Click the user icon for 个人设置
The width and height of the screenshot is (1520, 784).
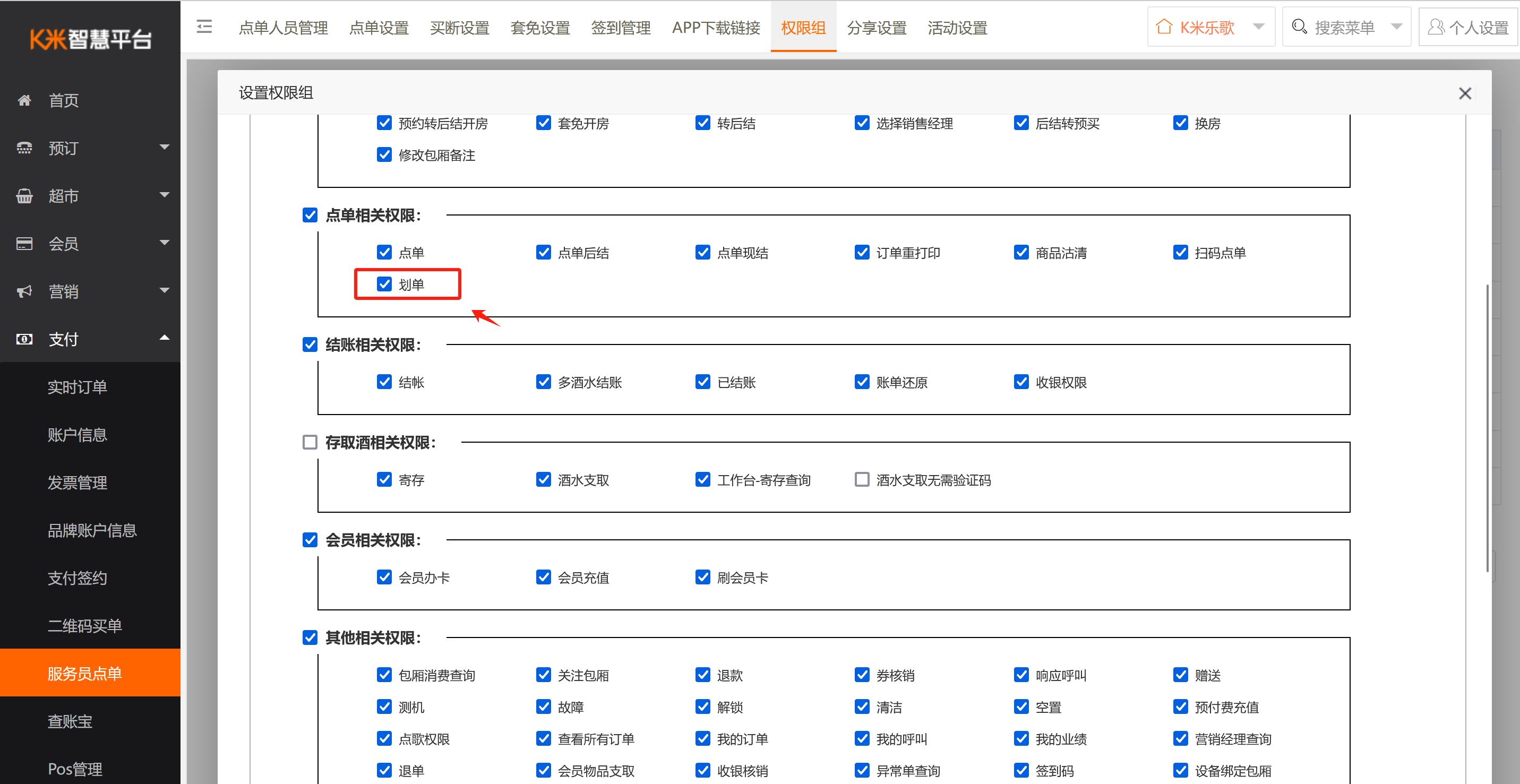(x=1436, y=27)
